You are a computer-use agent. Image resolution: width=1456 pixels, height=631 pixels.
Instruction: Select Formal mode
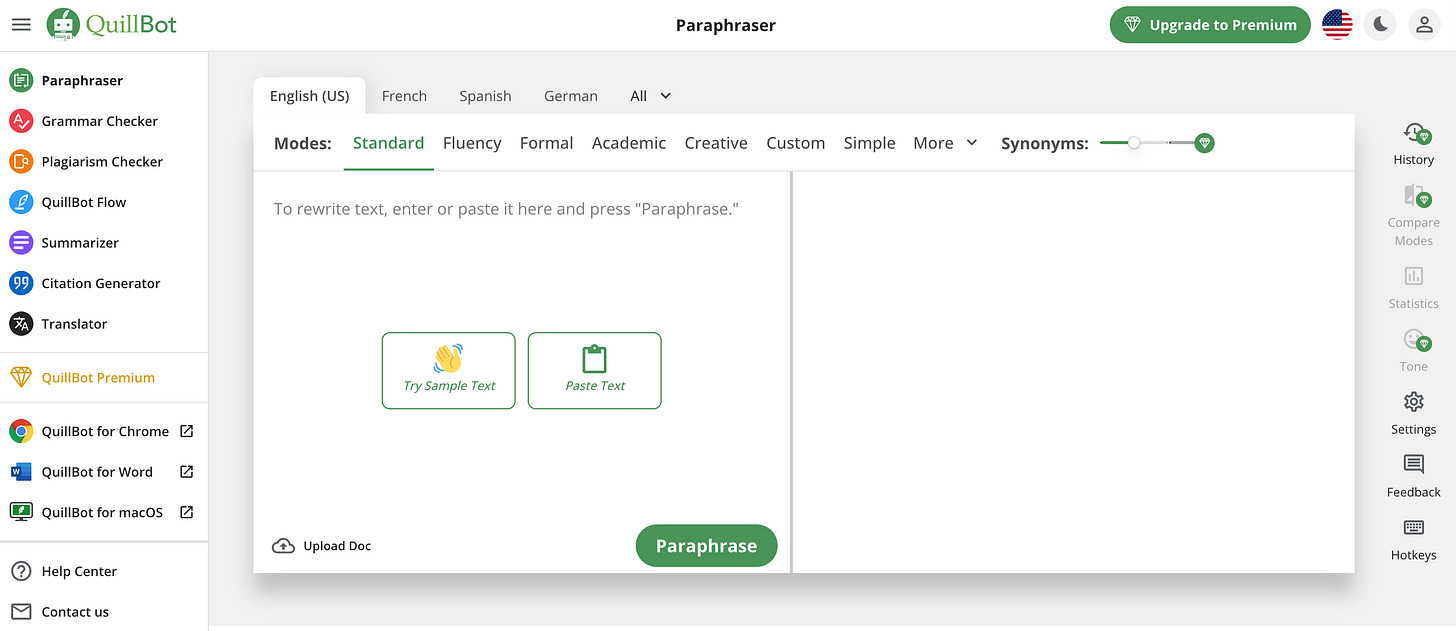(x=546, y=143)
